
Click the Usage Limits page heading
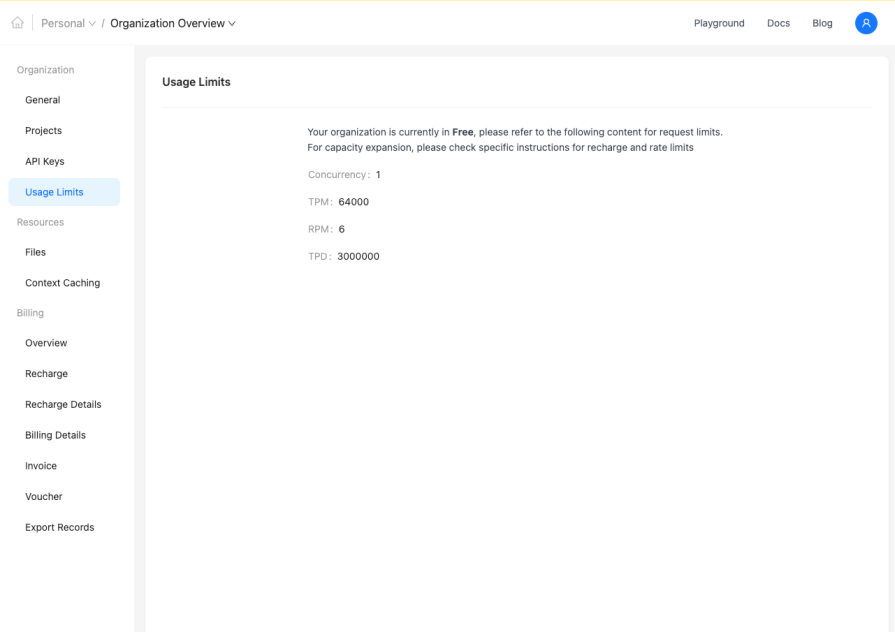(196, 82)
